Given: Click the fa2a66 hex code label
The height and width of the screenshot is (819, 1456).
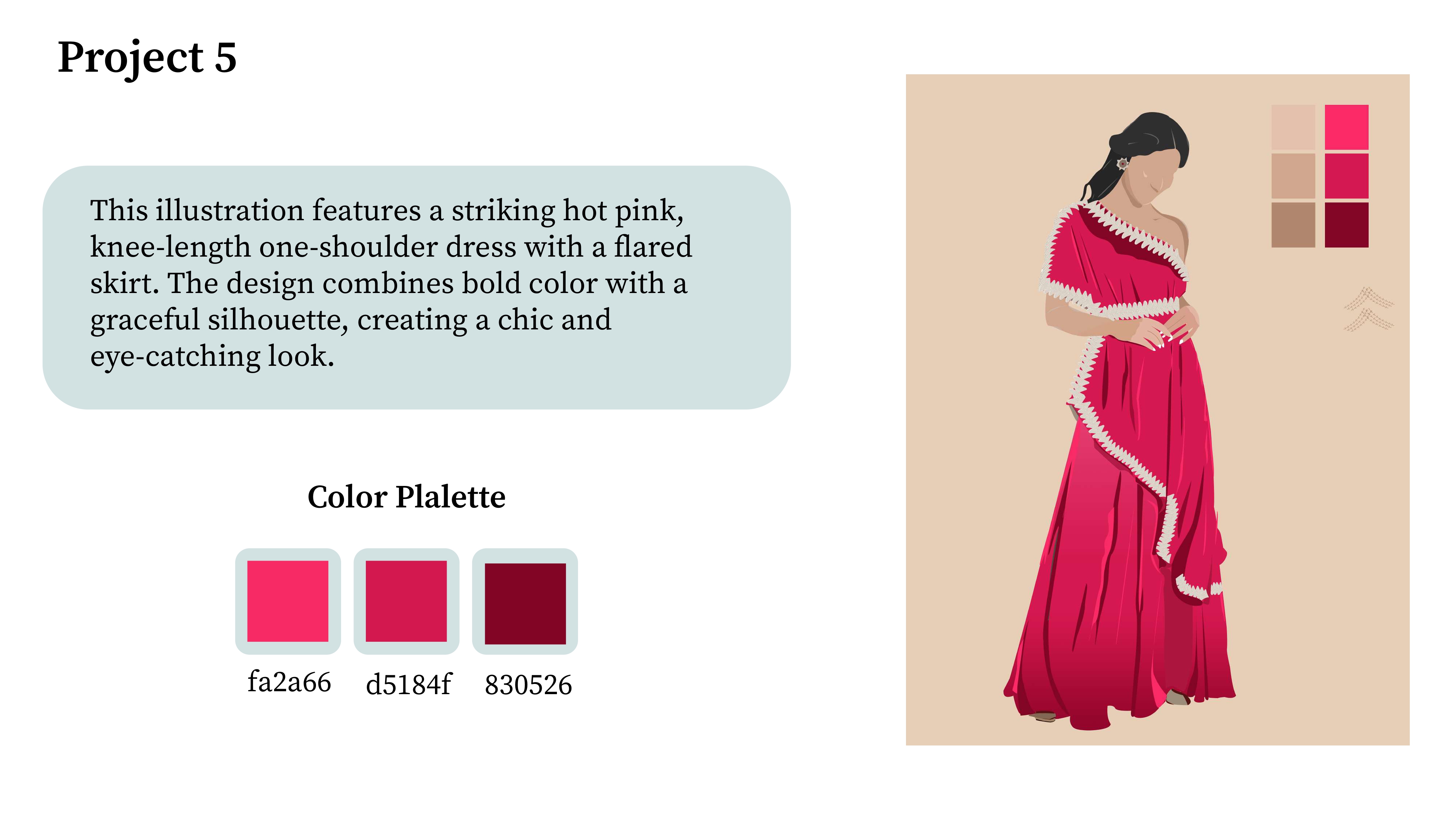Looking at the screenshot, I should pos(289,682).
